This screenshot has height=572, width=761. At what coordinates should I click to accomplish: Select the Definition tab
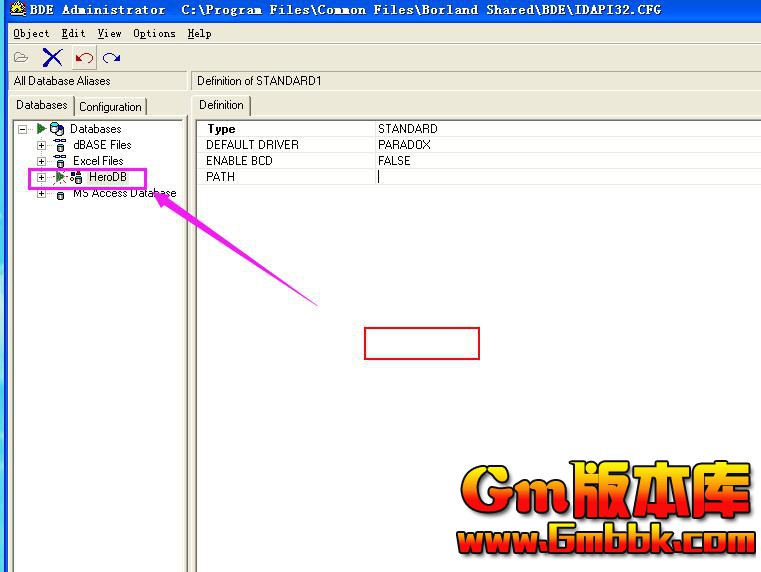pyautogui.click(x=221, y=105)
